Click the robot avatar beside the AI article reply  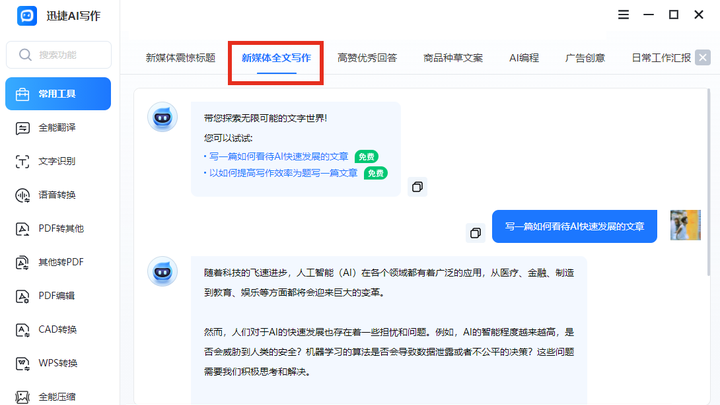click(163, 271)
